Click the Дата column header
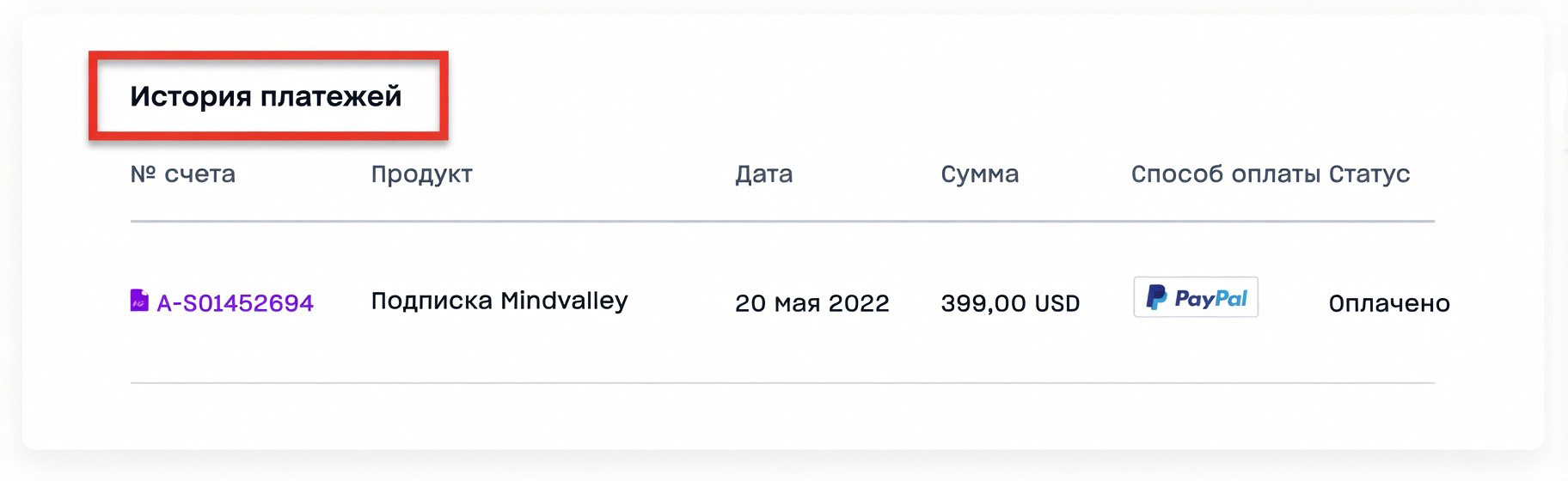 tap(763, 174)
